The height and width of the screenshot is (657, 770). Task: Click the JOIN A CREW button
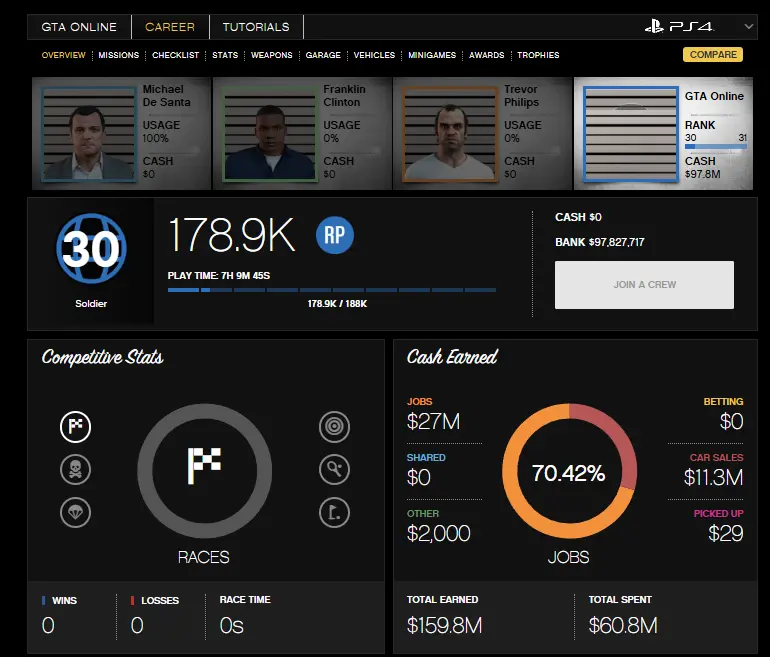644,285
